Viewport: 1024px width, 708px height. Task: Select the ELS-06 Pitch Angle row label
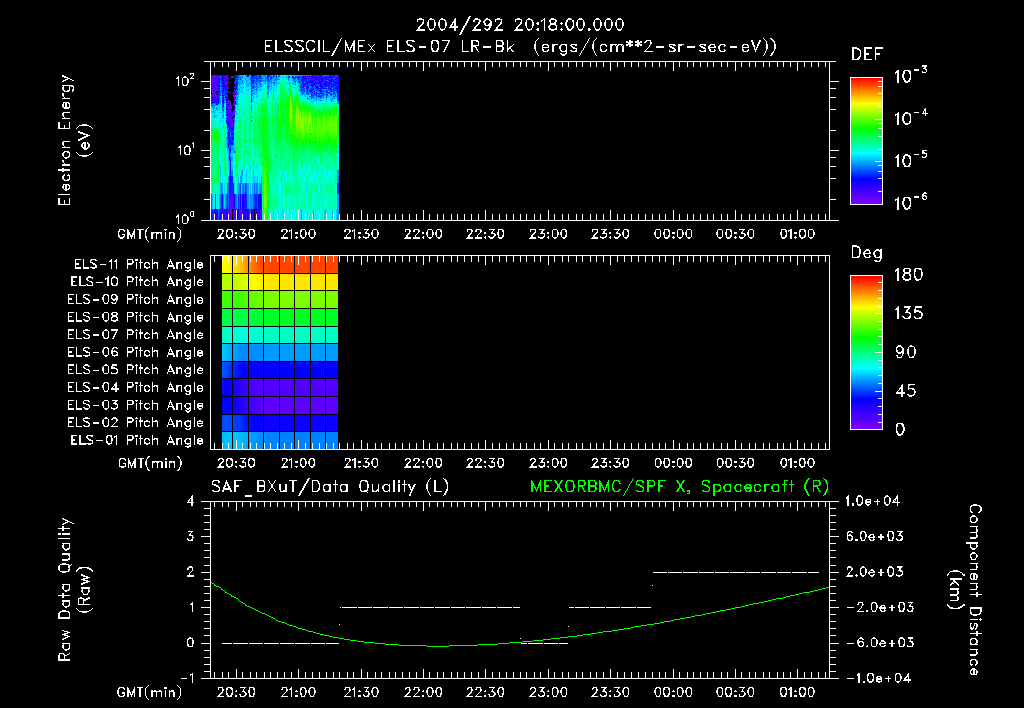(x=135, y=352)
